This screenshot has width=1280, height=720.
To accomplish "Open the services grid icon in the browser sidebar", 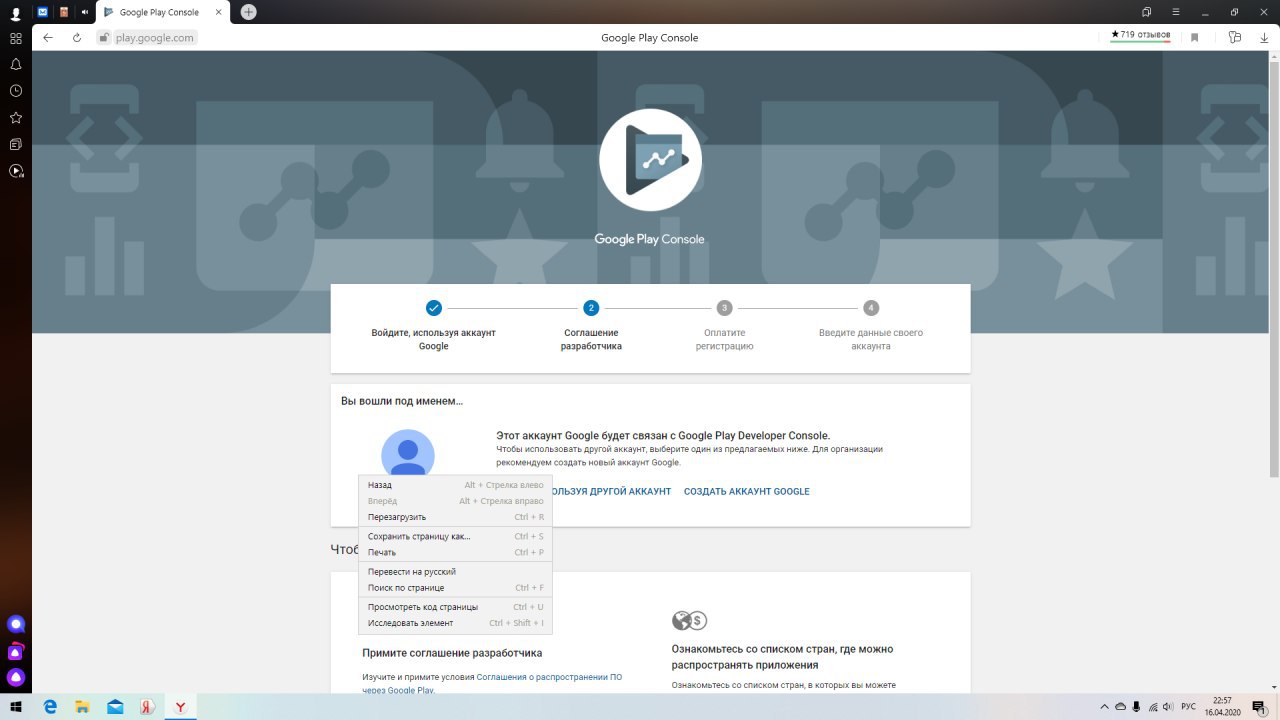I will click(x=16, y=38).
